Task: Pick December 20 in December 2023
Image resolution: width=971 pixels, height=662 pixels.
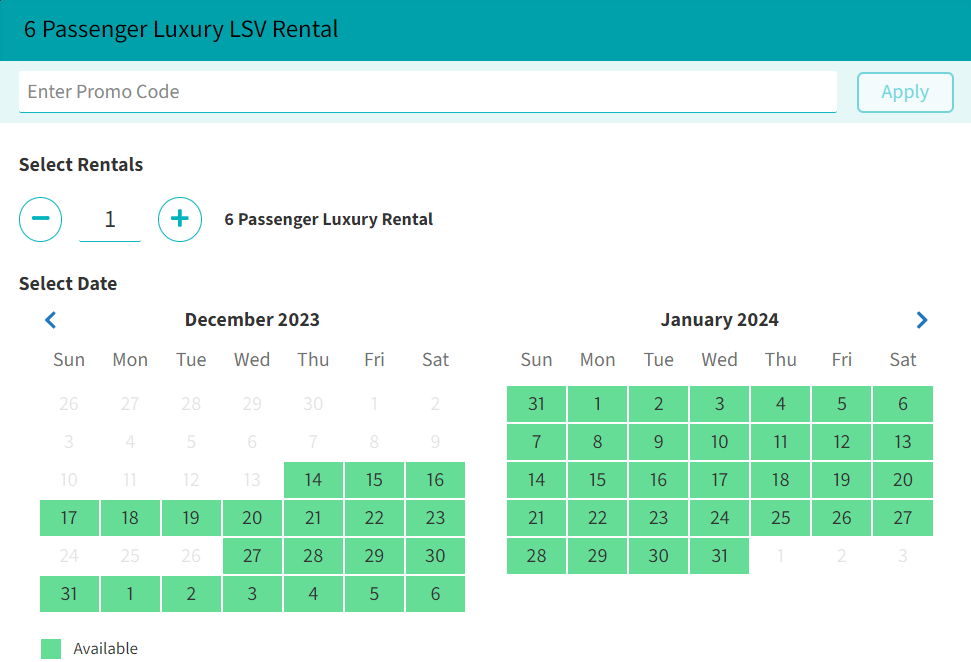Action: (x=252, y=518)
